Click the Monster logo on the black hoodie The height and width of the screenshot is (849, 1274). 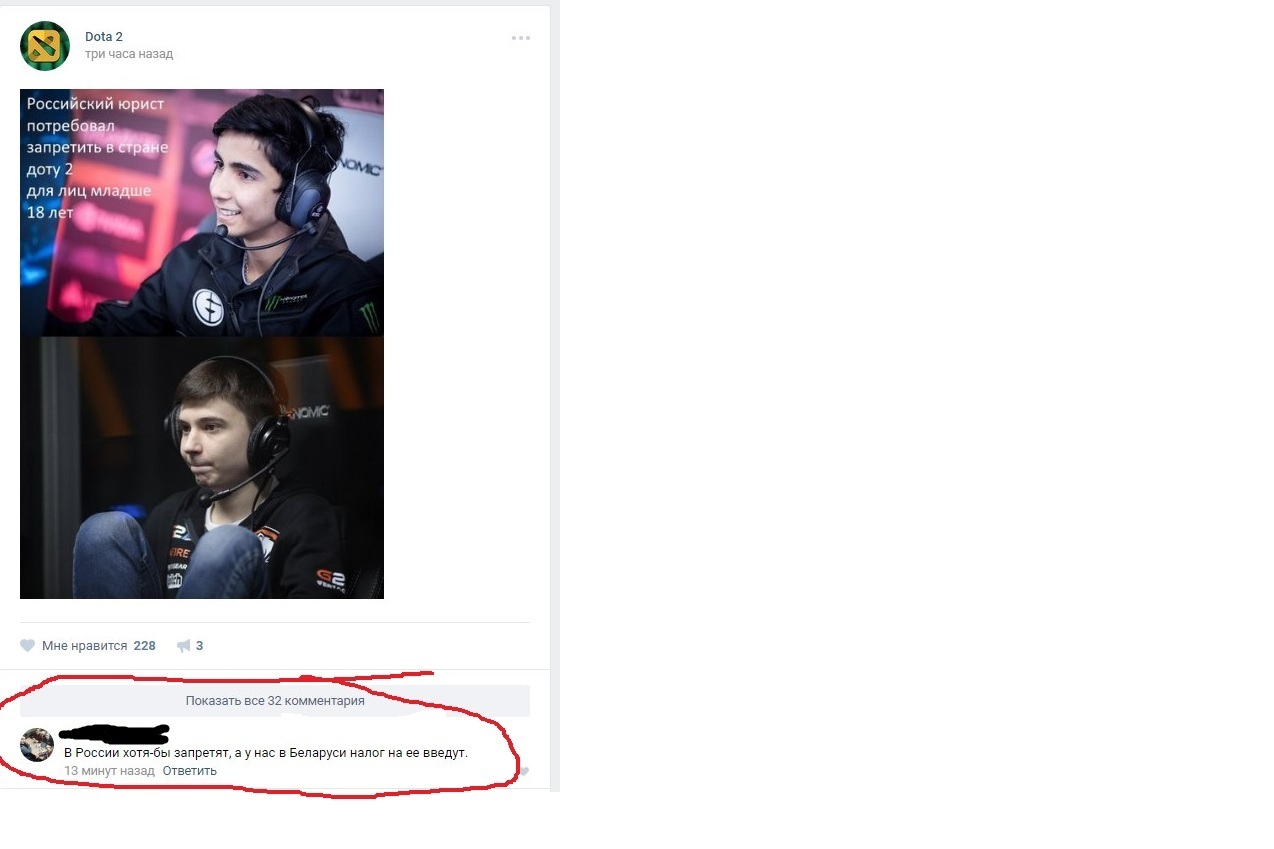coord(370,317)
